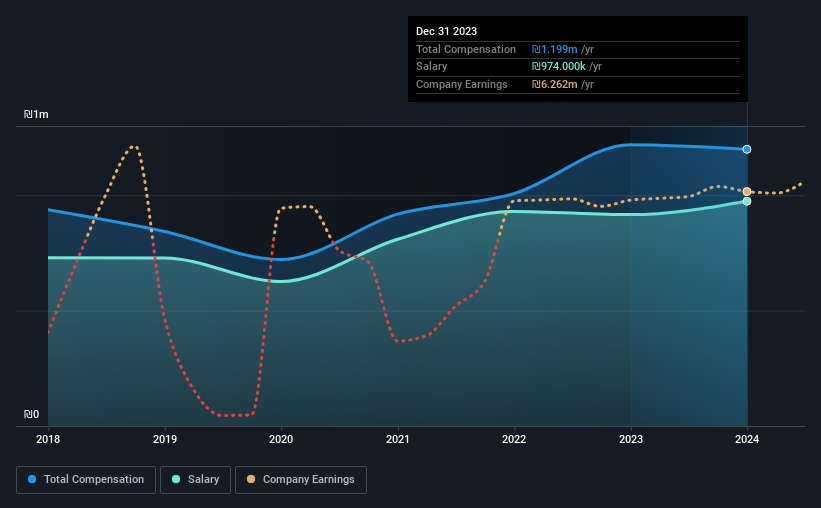
Task: Click the 2020 x-axis label
Action: coord(281,439)
